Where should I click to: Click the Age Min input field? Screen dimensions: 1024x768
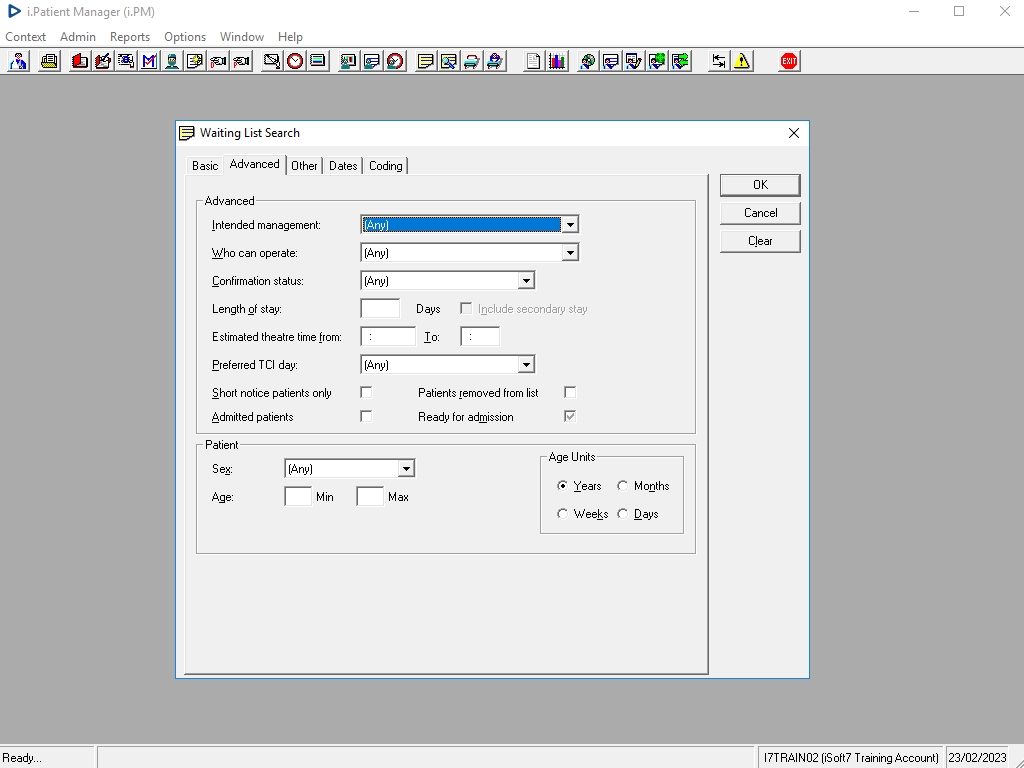click(298, 497)
